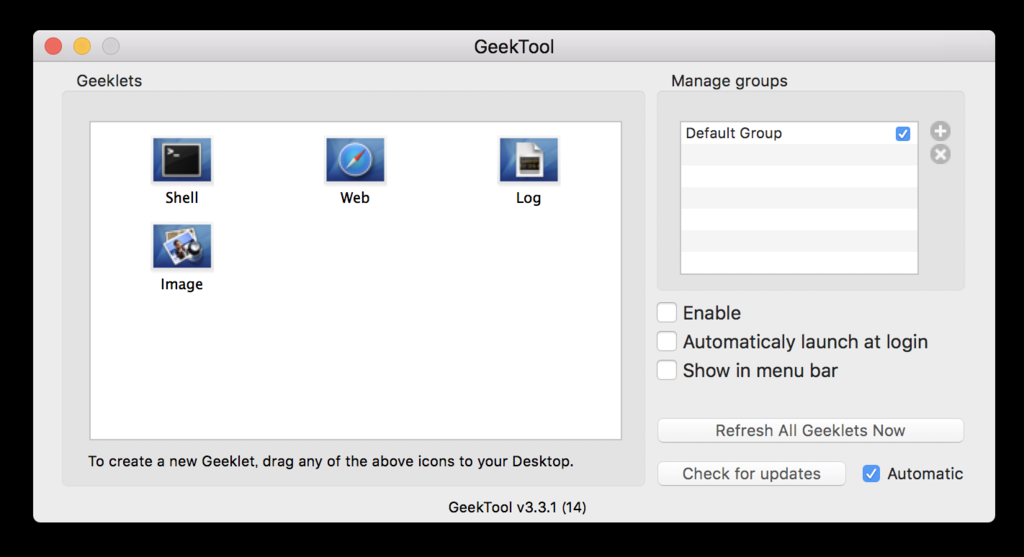Click the Geeklets section heading
This screenshot has height=557, width=1024.
coord(109,81)
